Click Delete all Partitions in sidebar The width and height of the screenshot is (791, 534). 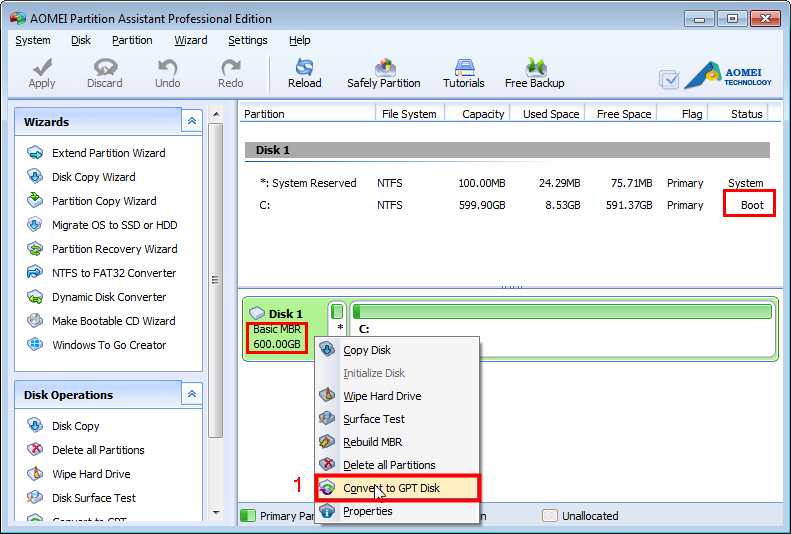coord(98,450)
